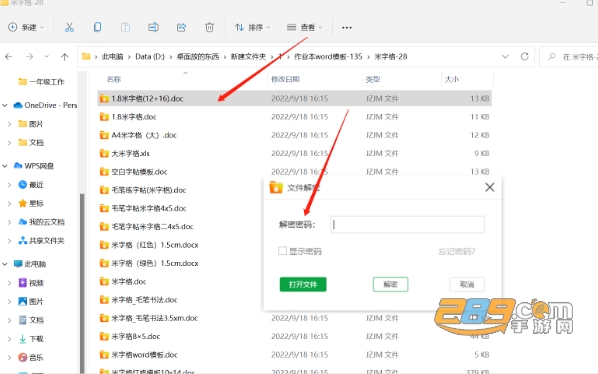This screenshot has height=374, width=598.
Task: Sort by the 修改日期 column header
Action: (285, 79)
